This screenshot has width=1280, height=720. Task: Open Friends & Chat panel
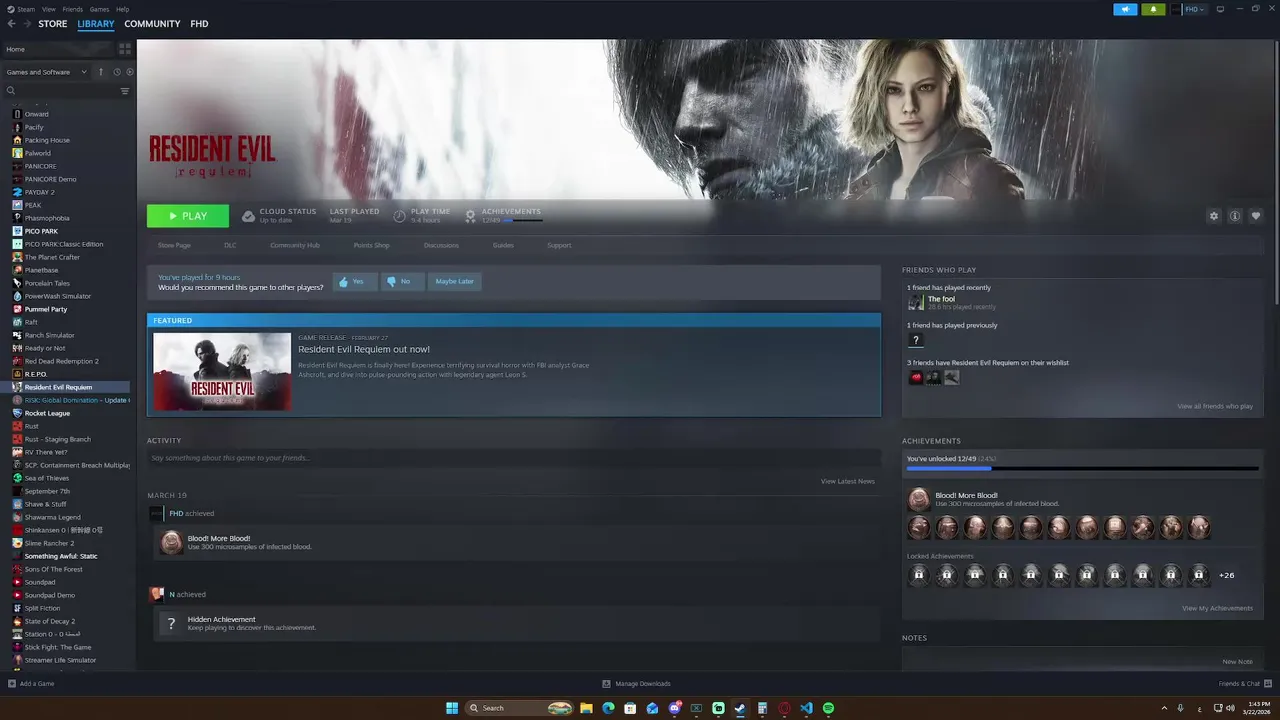point(1244,684)
